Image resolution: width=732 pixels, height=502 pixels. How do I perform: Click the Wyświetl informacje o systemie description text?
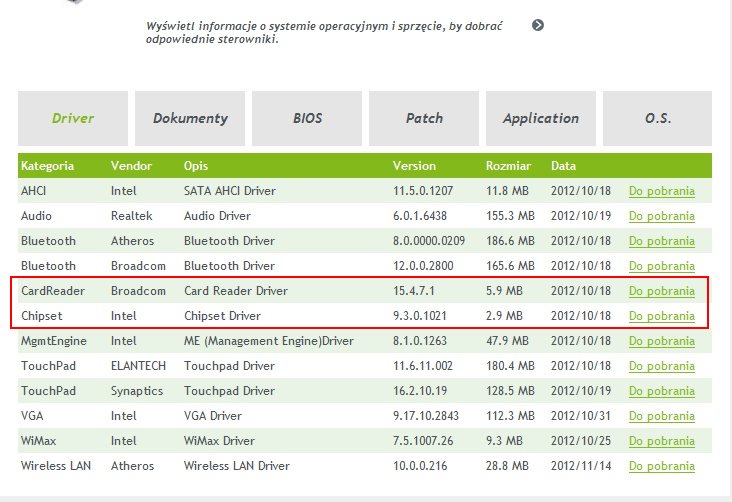(324, 32)
